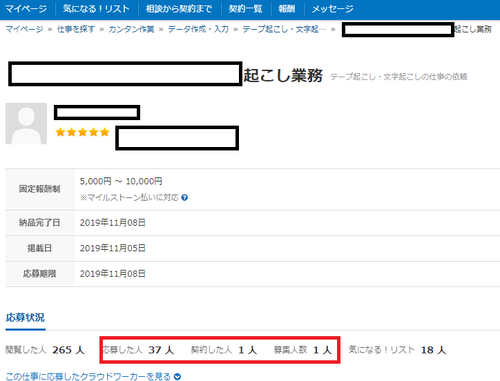Click the 募集人数 1 人 count
This screenshot has width=500, height=381.
tap(303, 350)
